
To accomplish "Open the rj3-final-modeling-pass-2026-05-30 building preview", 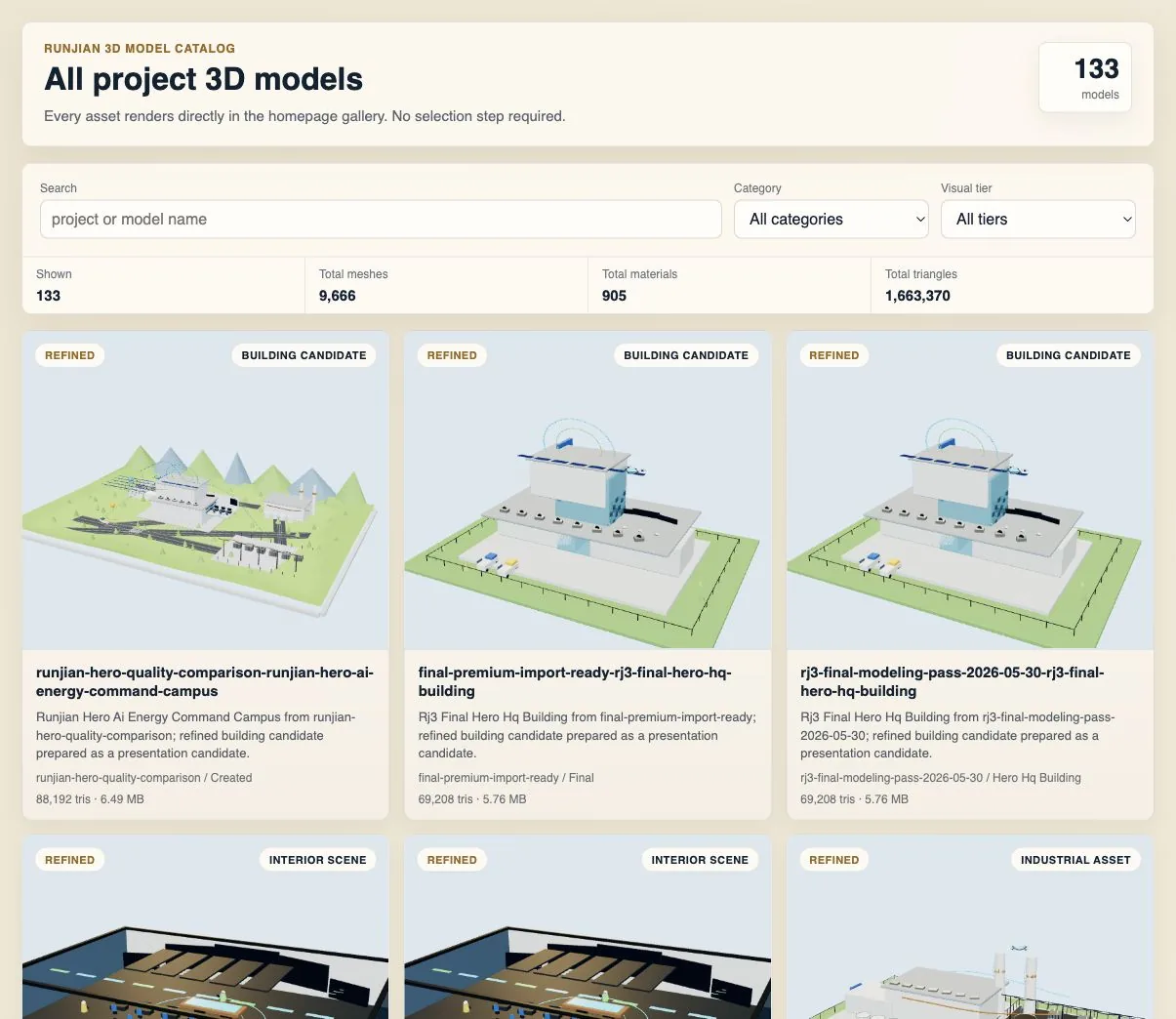I will pos(970,491).
